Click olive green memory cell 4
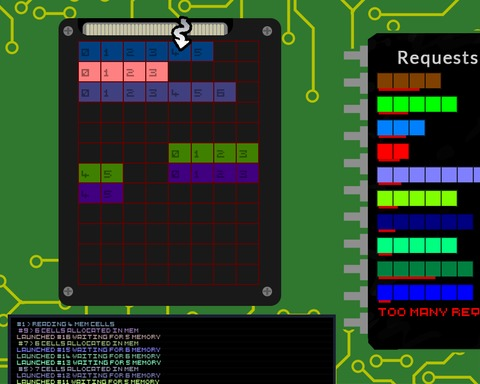This screenshot has height=384, width=480. pyautogui.click(x=89, y=173)
